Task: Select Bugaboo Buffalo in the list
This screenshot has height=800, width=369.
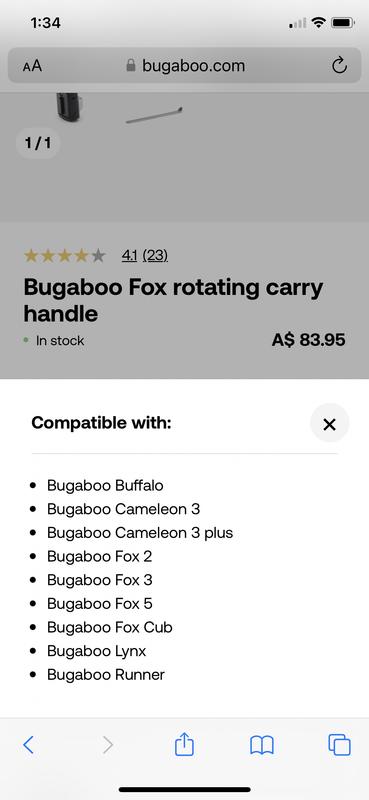Action: pyautogui.click(x=105, y=485)
